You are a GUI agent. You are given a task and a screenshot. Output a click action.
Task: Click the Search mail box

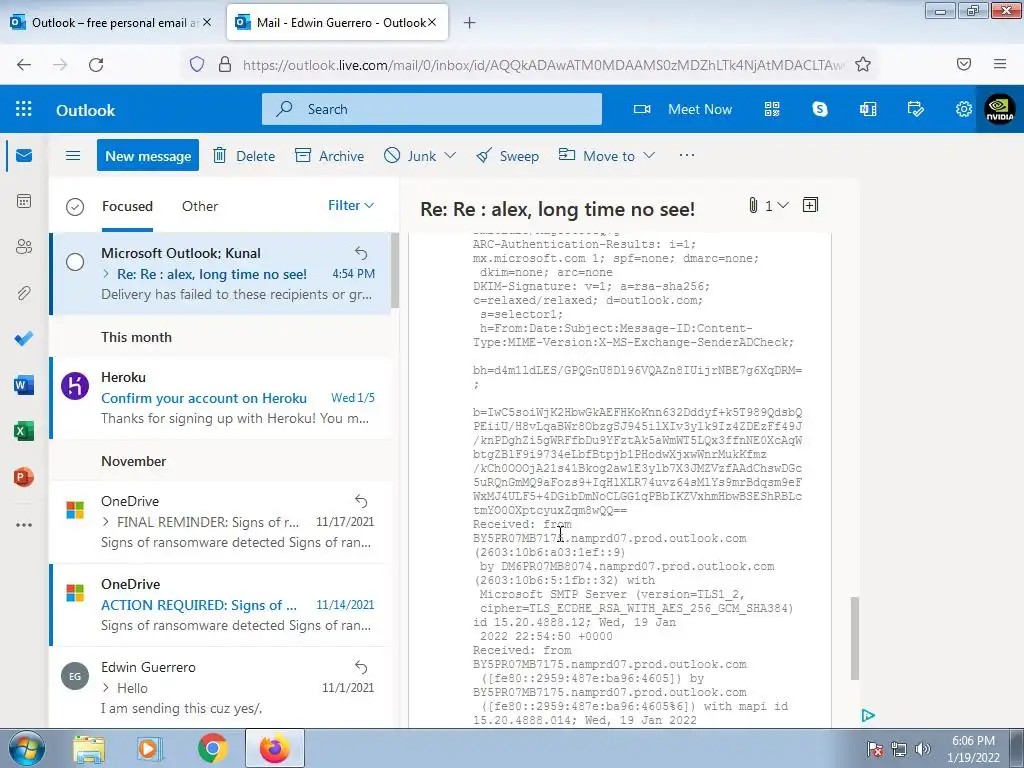(x=432, y=109)
